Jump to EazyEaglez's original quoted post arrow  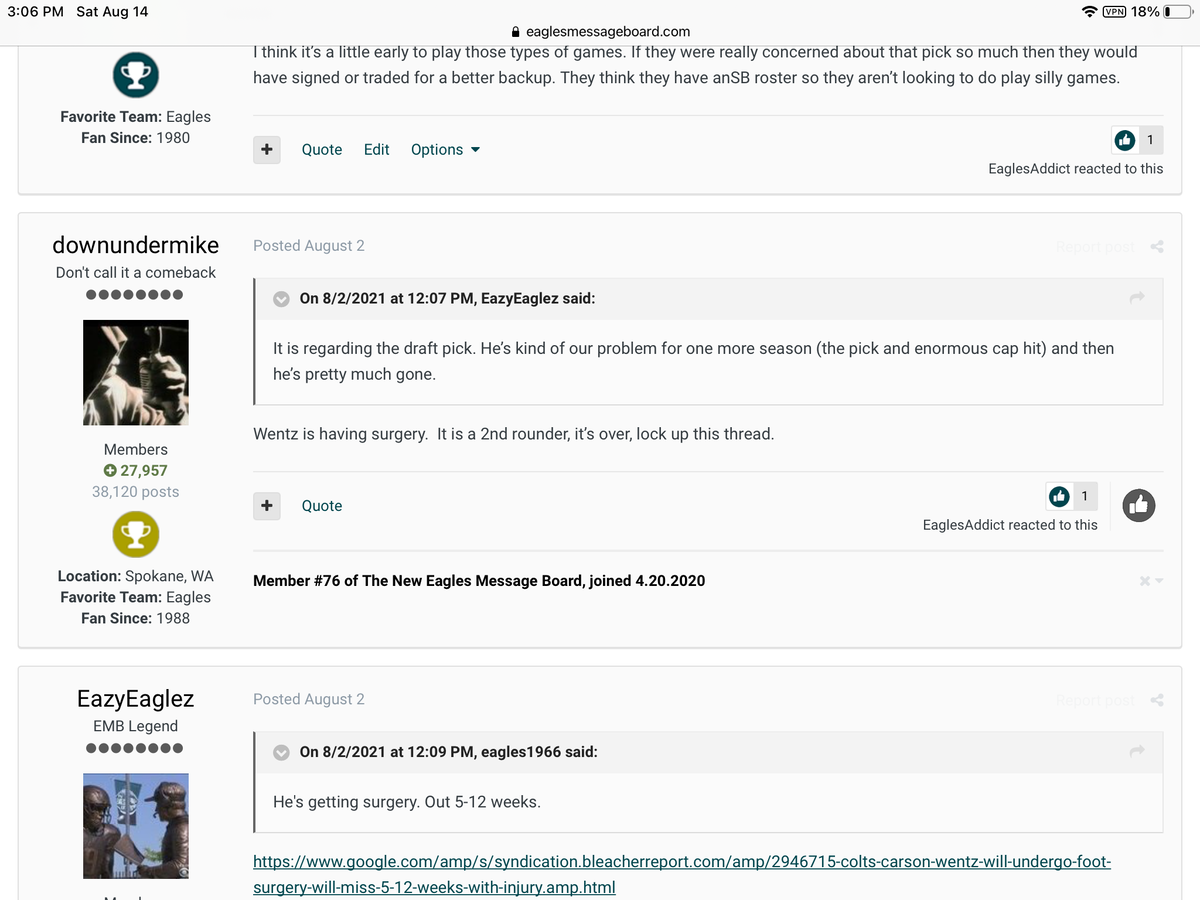tap(1136, 298)
